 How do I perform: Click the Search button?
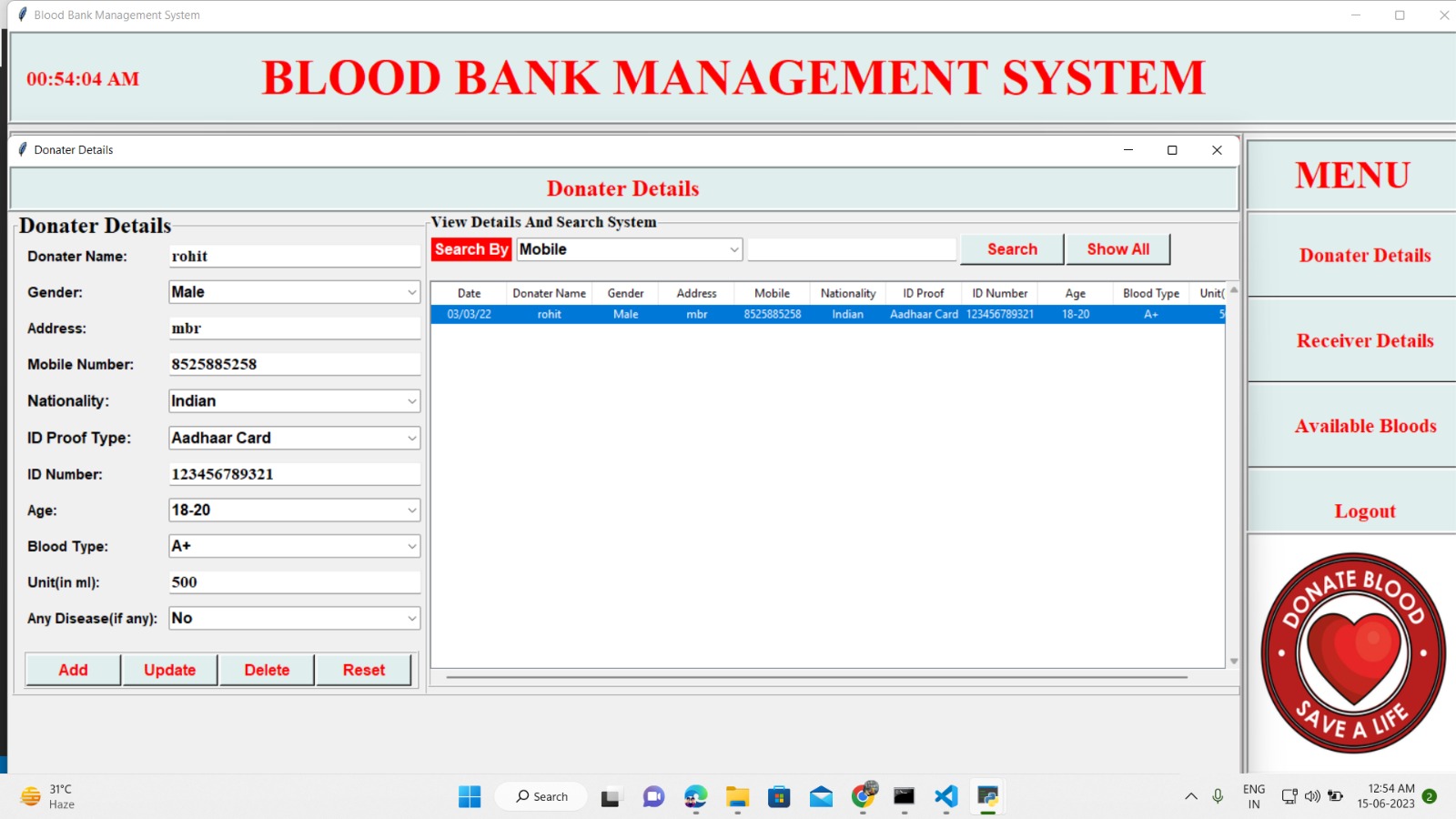click(1012, 249)
